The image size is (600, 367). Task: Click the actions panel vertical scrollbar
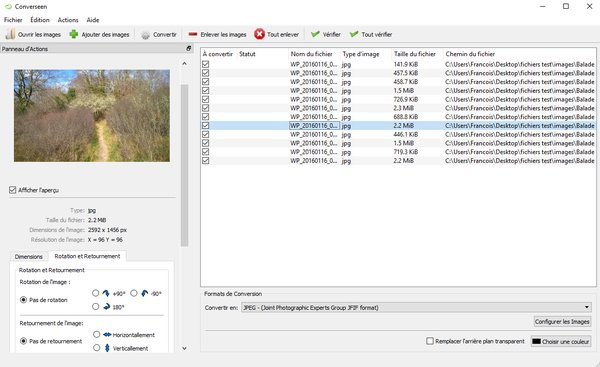pyautogui.click(x=184, y=165)
